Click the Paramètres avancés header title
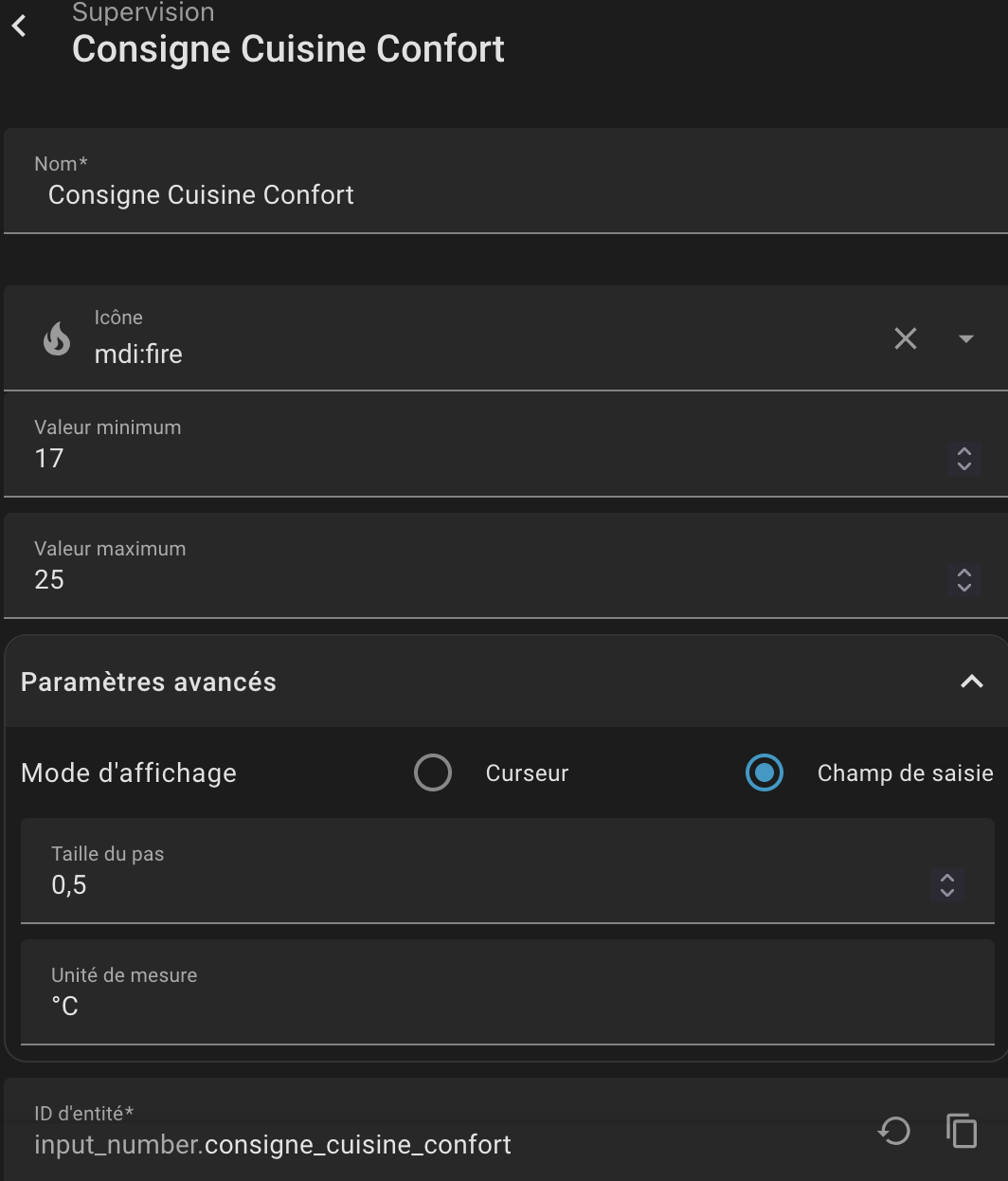 pyautogui.click(x=149, y=682)
